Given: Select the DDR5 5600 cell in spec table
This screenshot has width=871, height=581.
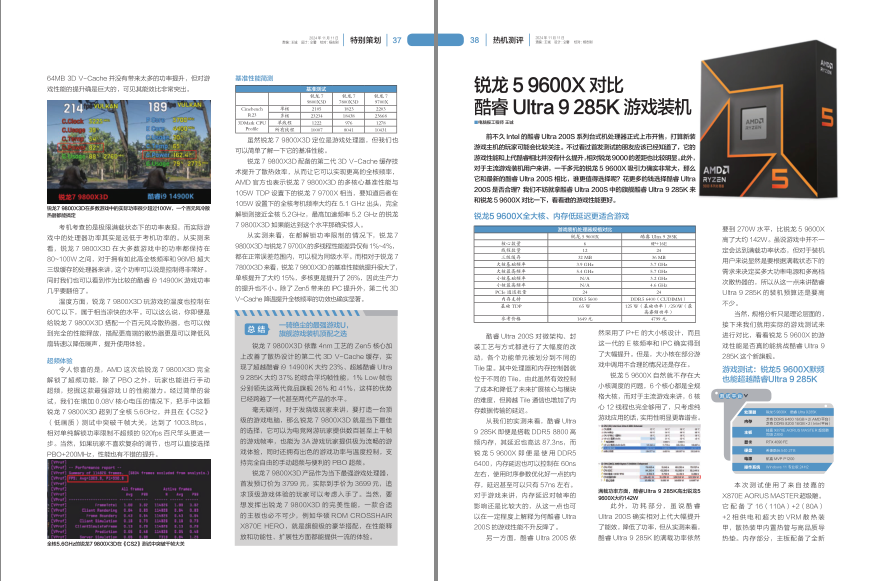Looking at the screenshot, I should click(584, 299).
